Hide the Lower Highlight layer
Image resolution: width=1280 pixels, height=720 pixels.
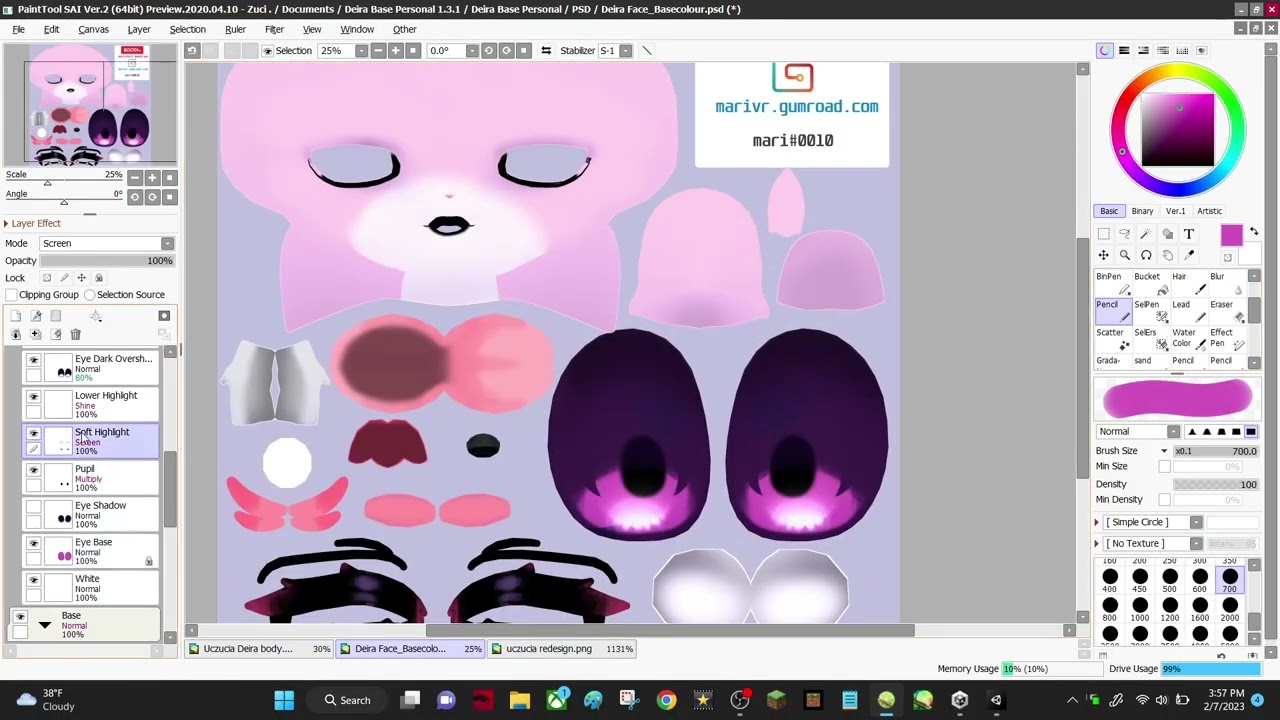pos(33,396)
